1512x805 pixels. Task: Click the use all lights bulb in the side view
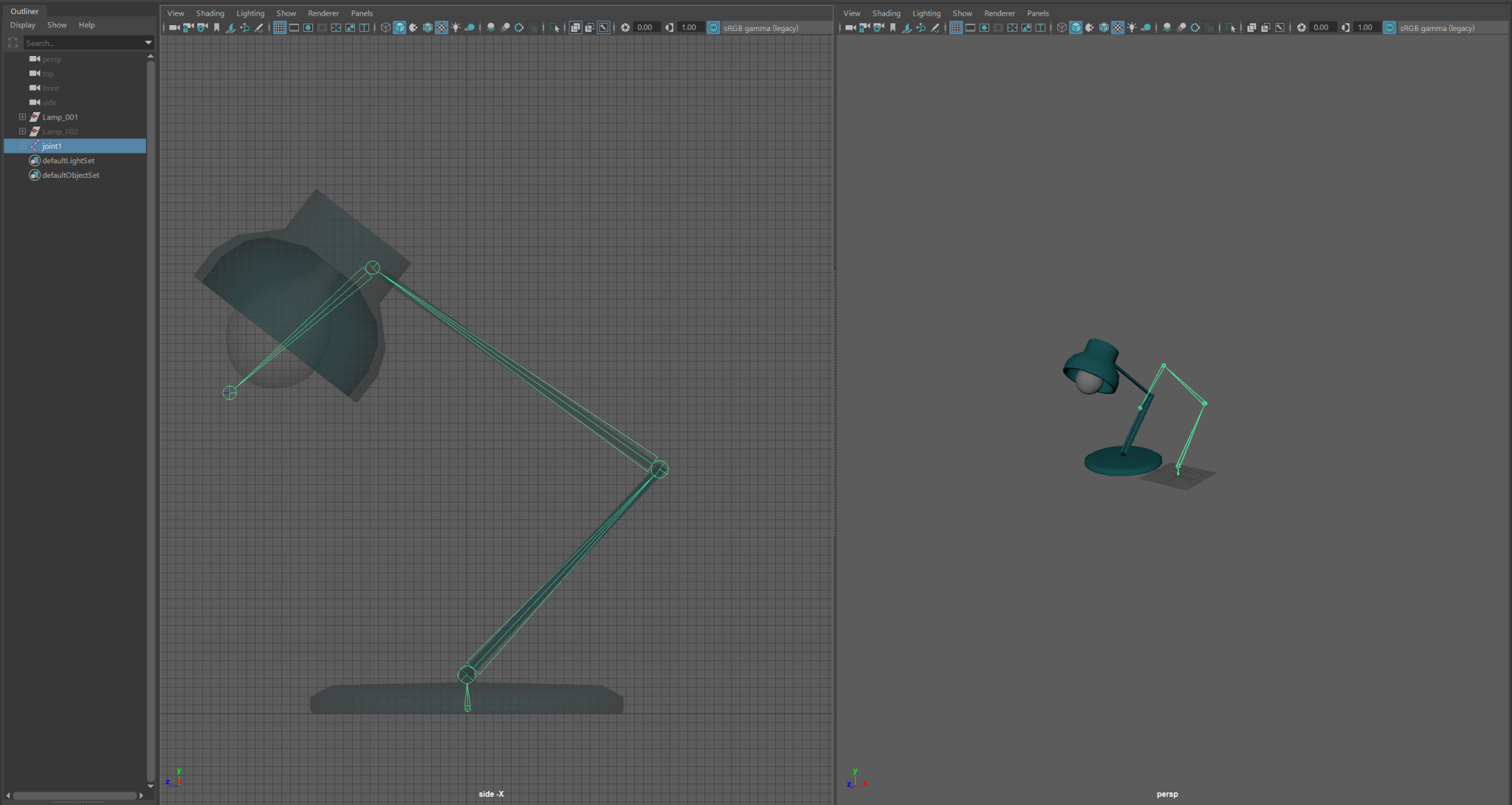point(456,27)
